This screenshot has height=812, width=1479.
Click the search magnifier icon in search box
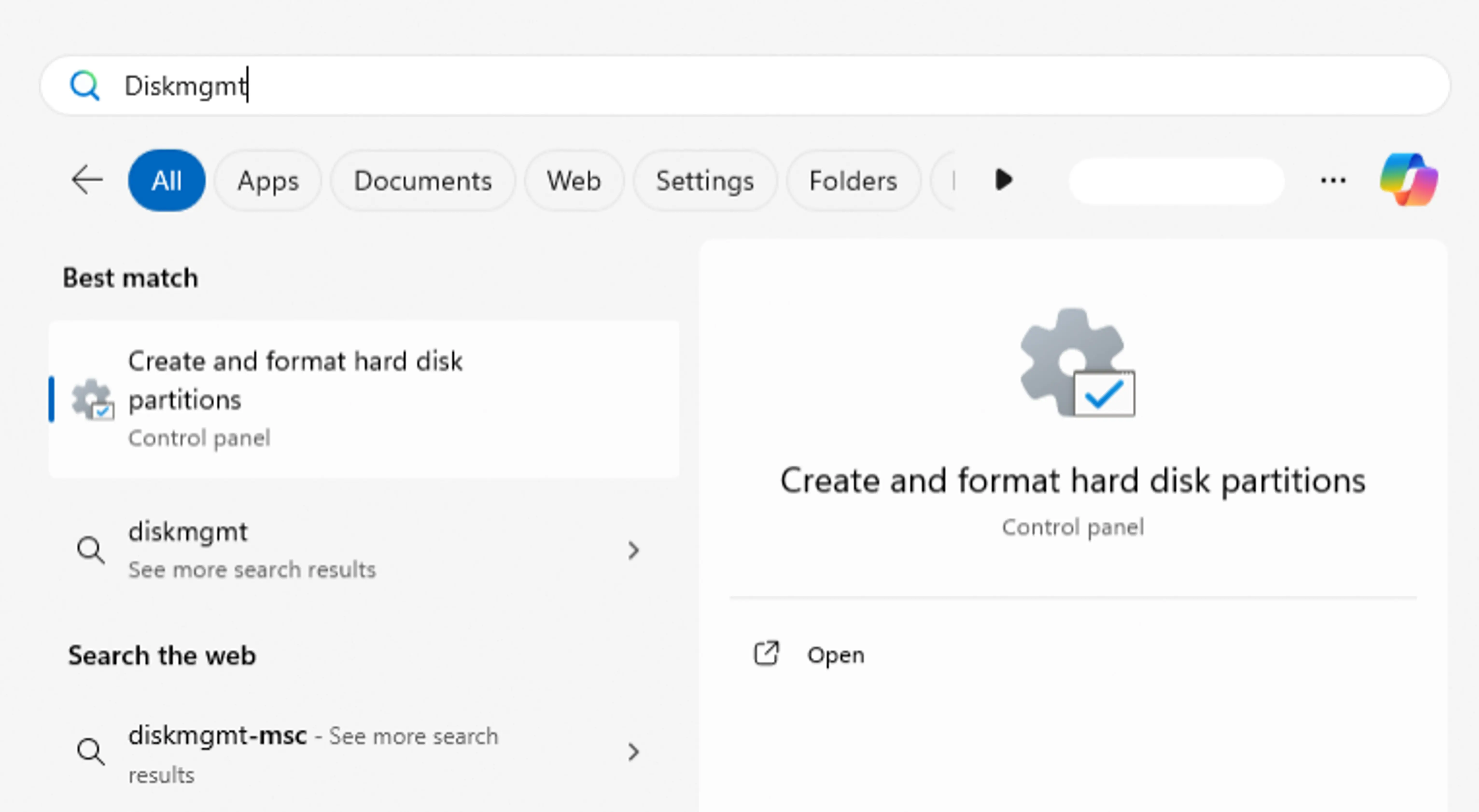point(84,85)
